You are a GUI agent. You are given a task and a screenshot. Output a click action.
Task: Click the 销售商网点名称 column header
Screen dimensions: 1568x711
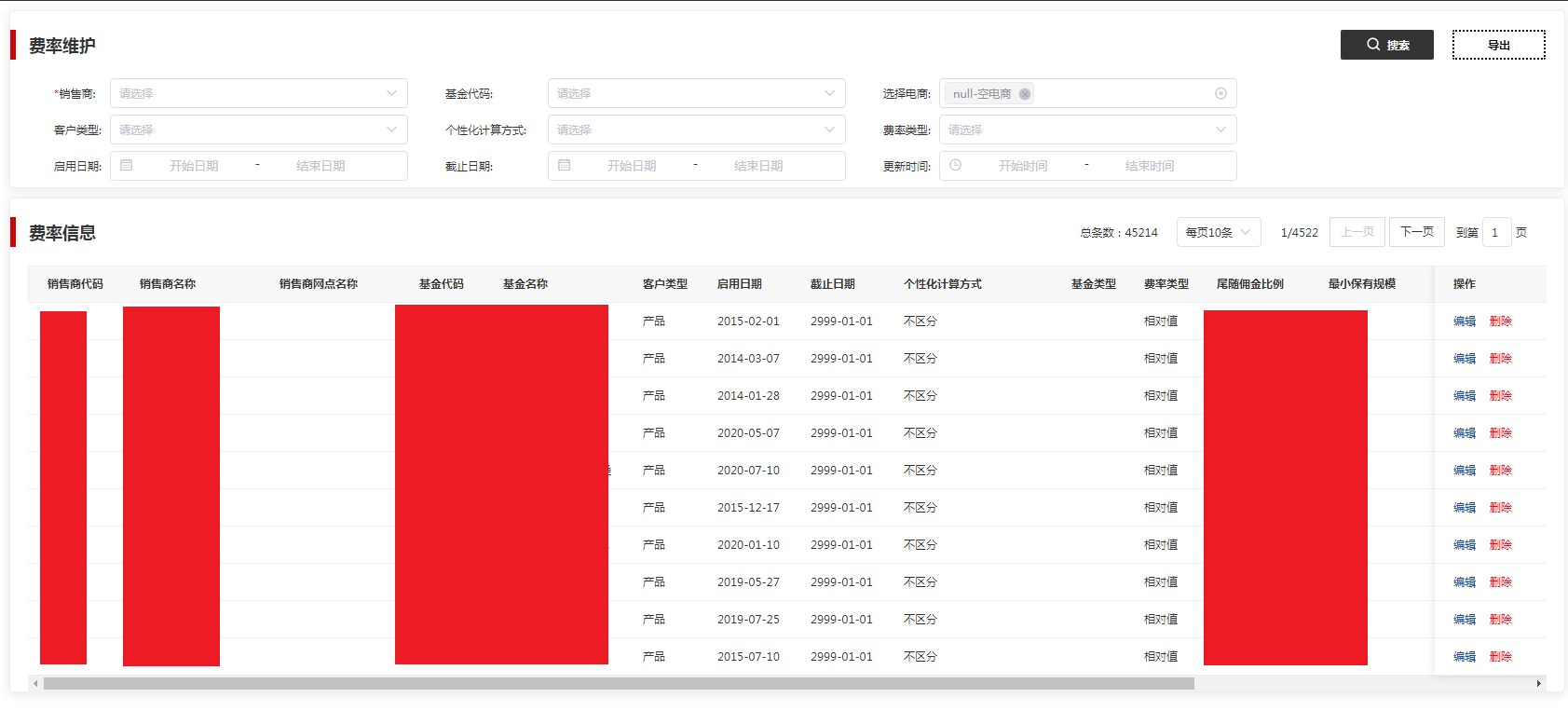tap(319, 284)
